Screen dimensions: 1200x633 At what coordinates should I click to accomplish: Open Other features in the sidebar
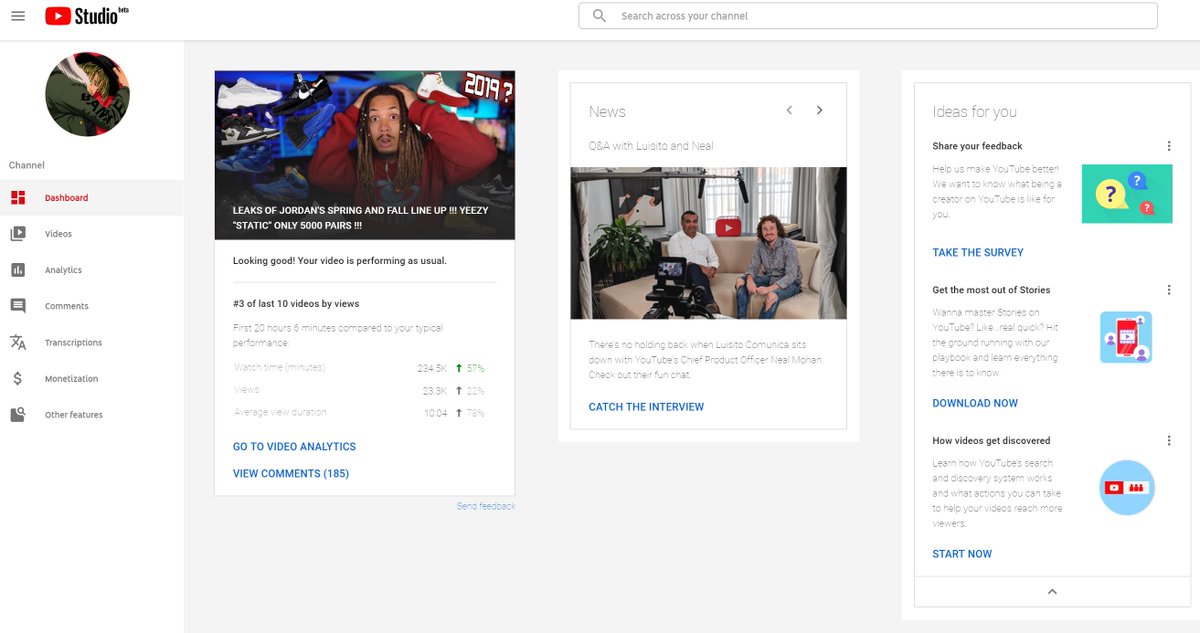[x=91, y=415]
